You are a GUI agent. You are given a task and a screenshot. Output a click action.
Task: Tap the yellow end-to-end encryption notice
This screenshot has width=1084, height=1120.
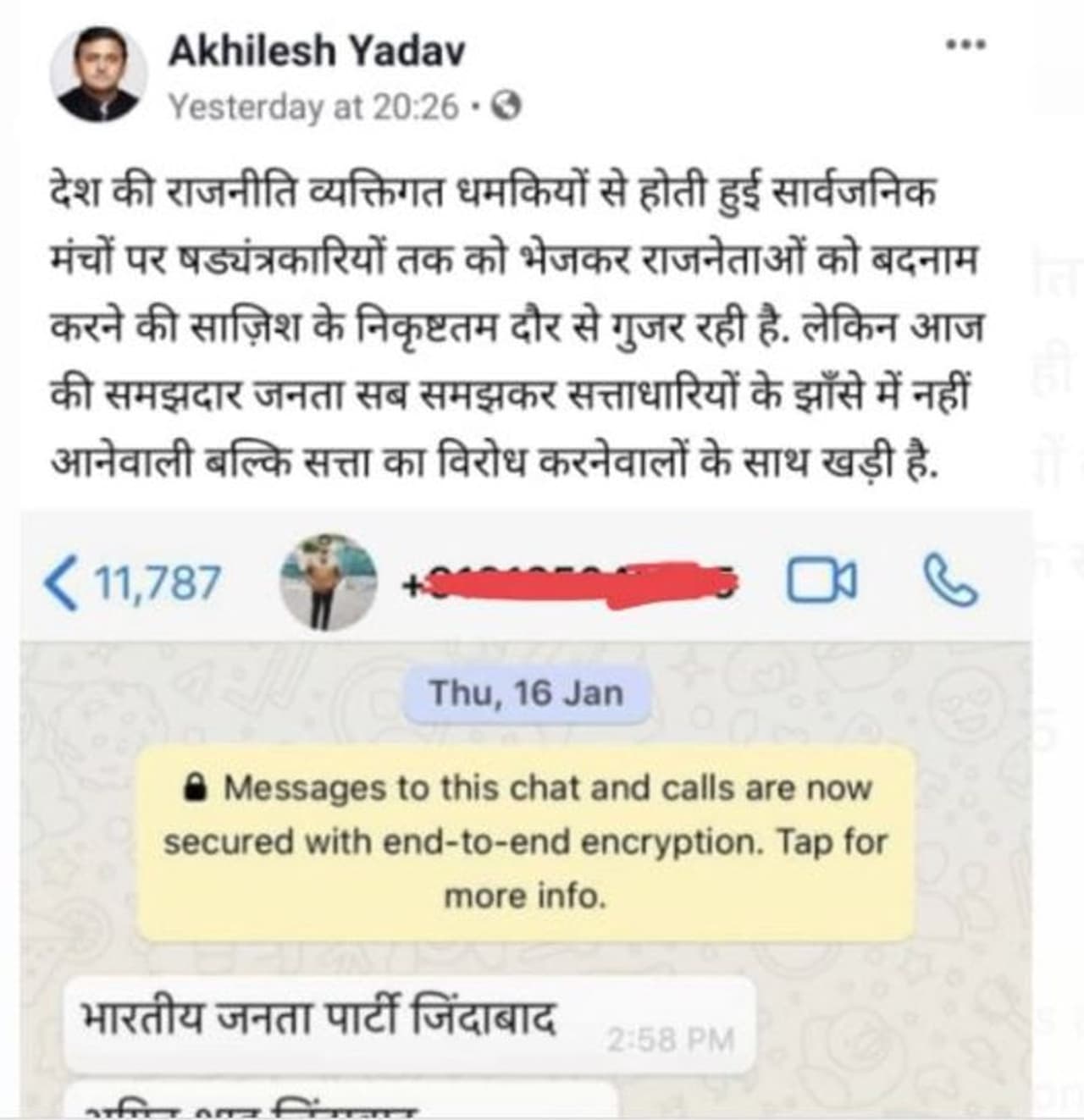click(x=527, y=842)
